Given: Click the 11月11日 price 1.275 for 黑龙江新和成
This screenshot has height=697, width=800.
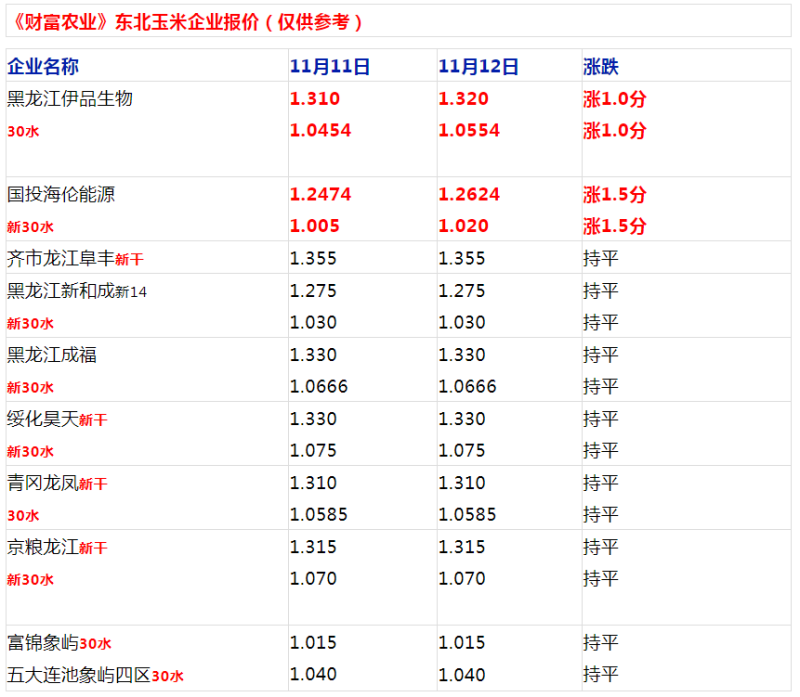Looking at the screenshot, I should 313,291.
